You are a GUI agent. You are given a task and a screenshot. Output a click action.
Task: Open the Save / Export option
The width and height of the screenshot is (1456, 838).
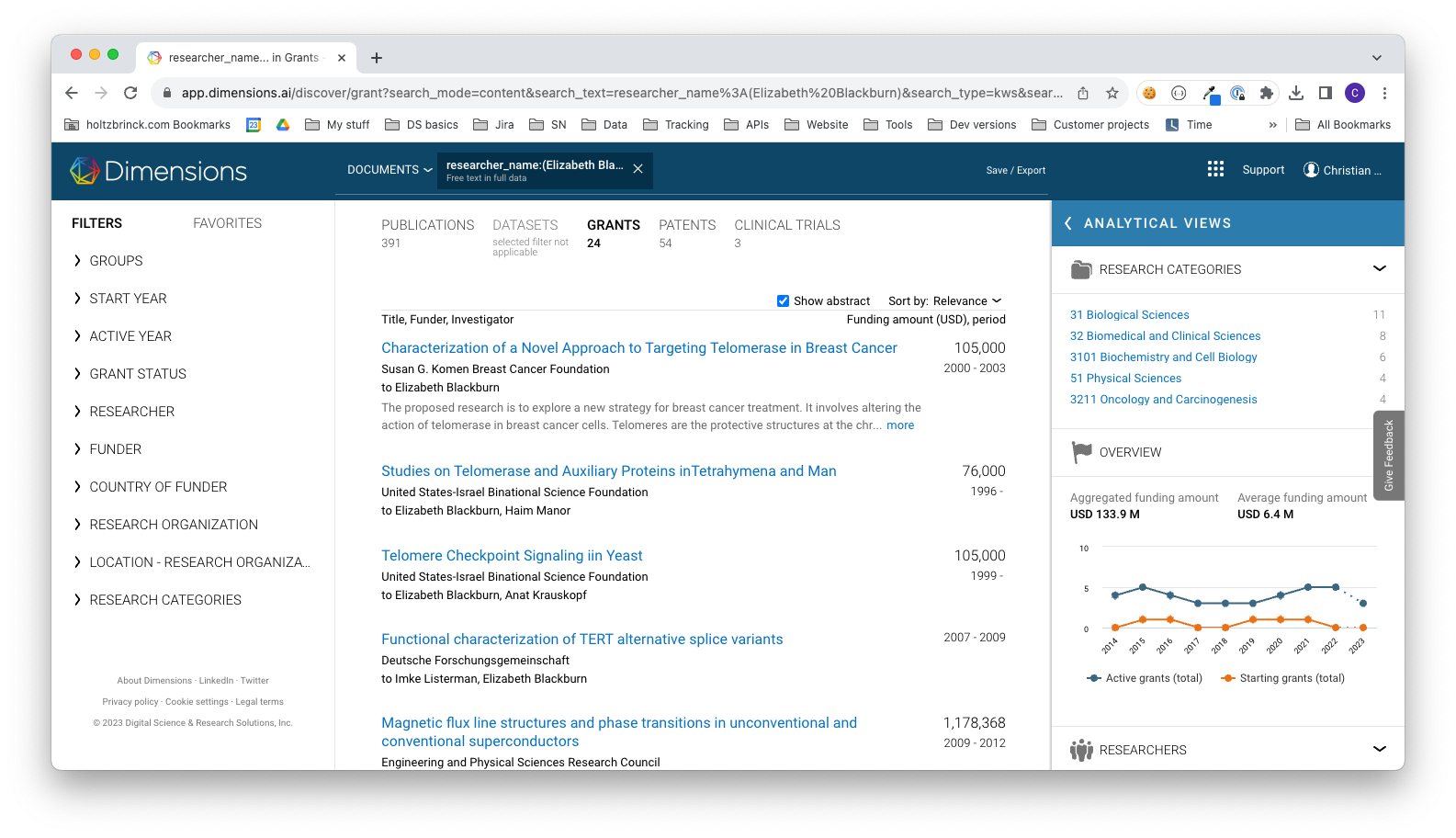[1016, 170]
